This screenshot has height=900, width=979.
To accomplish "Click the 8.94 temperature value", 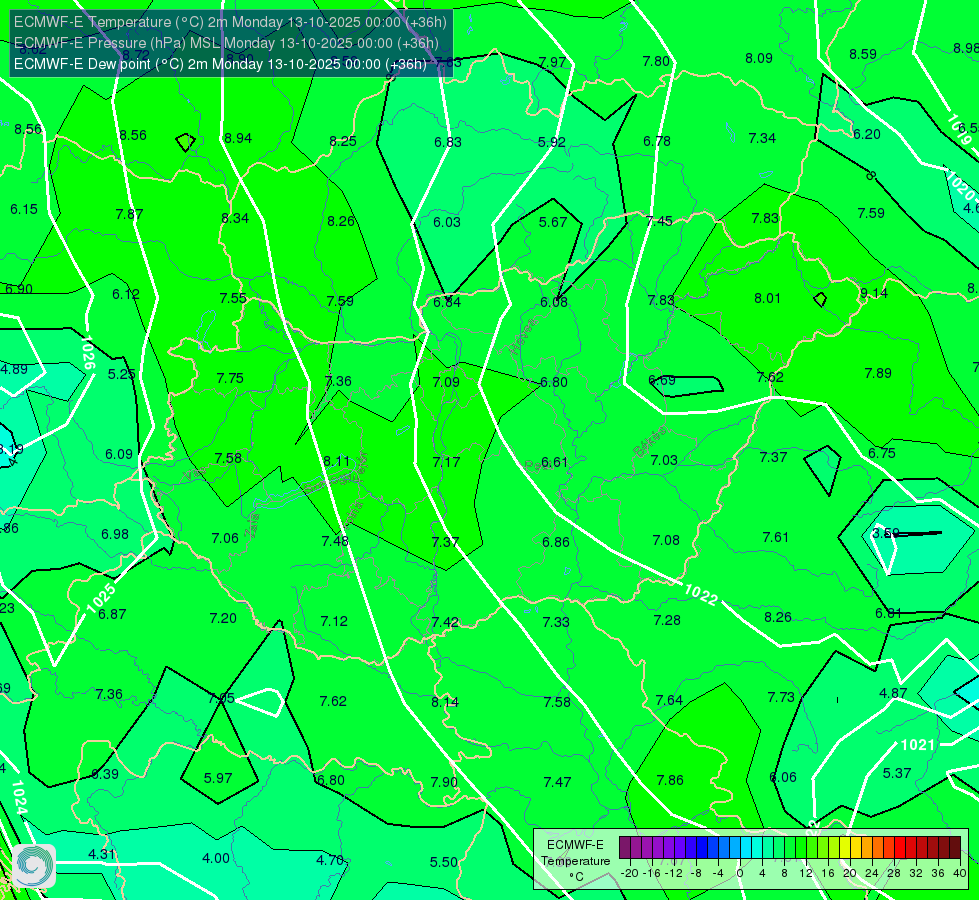I will pos(238,138).
